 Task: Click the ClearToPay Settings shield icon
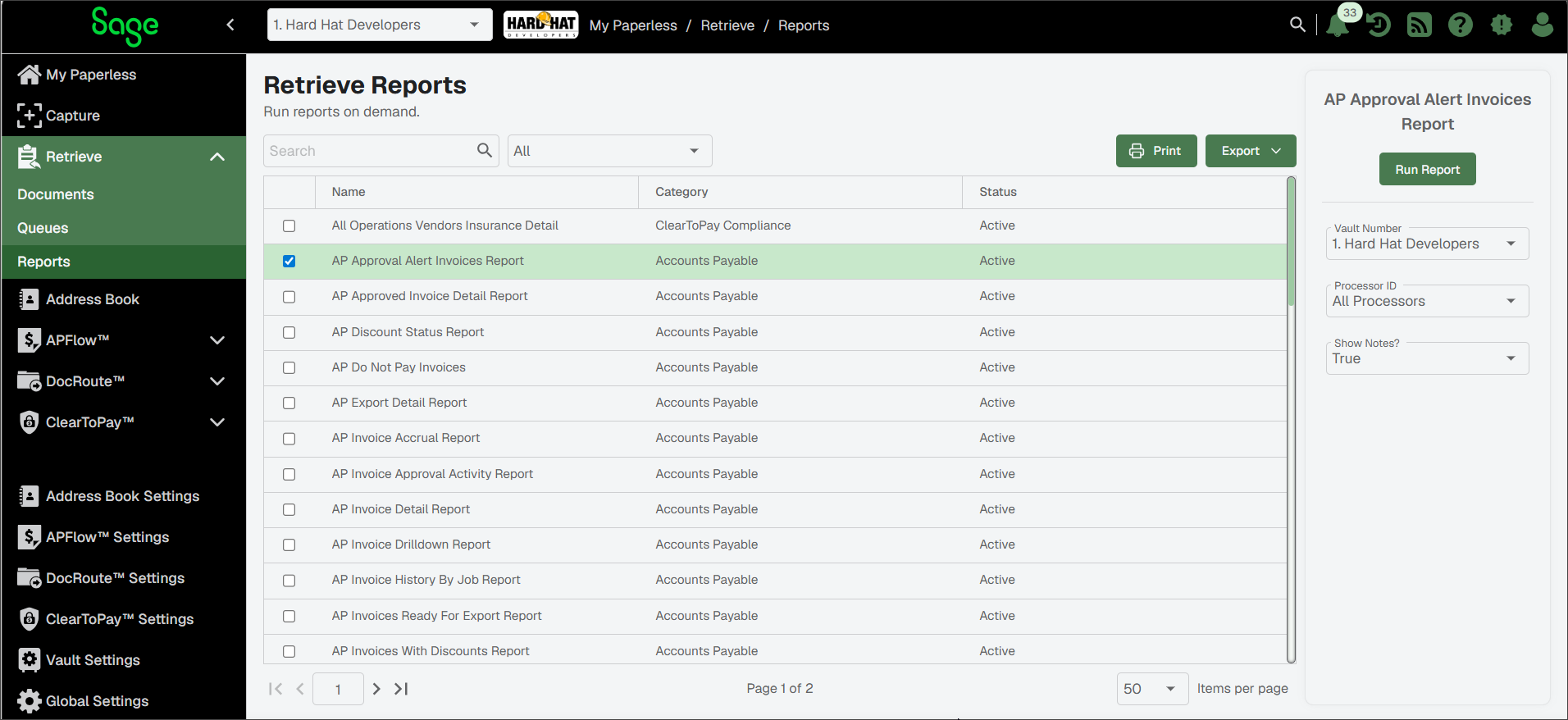point(30,619)
